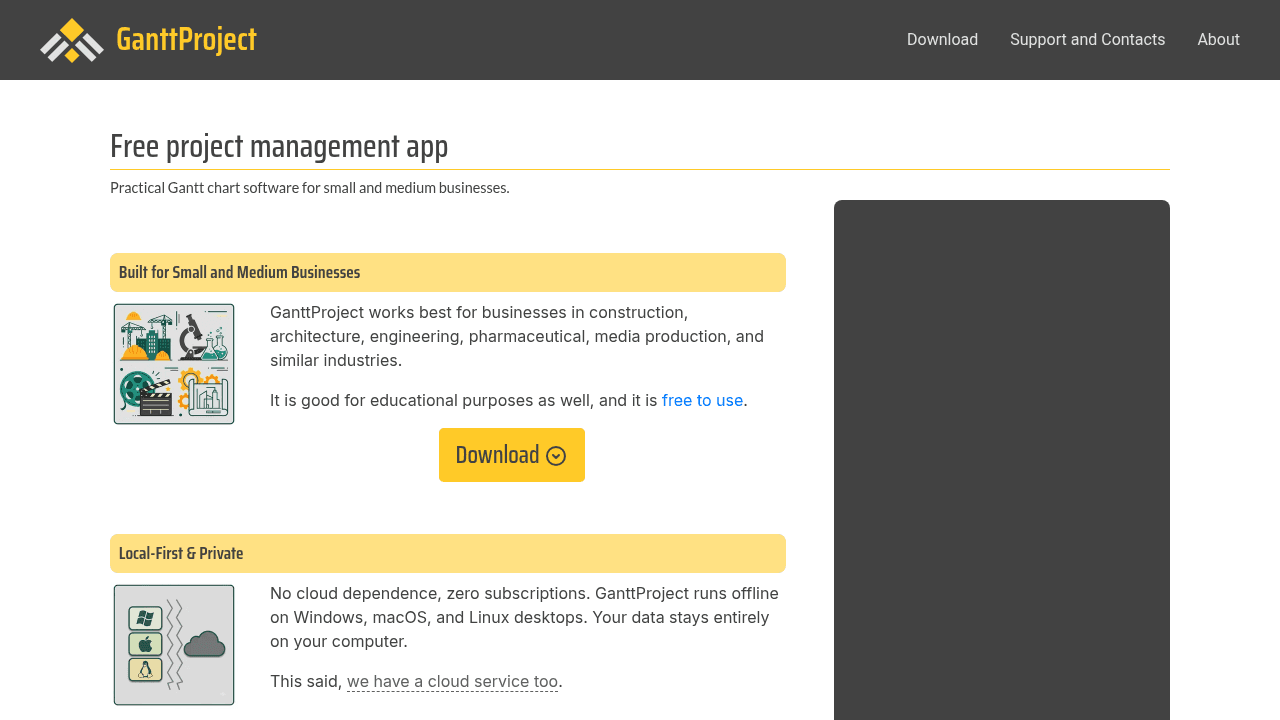
Task: Follow the "free to use" link
Action: point(702,400)
